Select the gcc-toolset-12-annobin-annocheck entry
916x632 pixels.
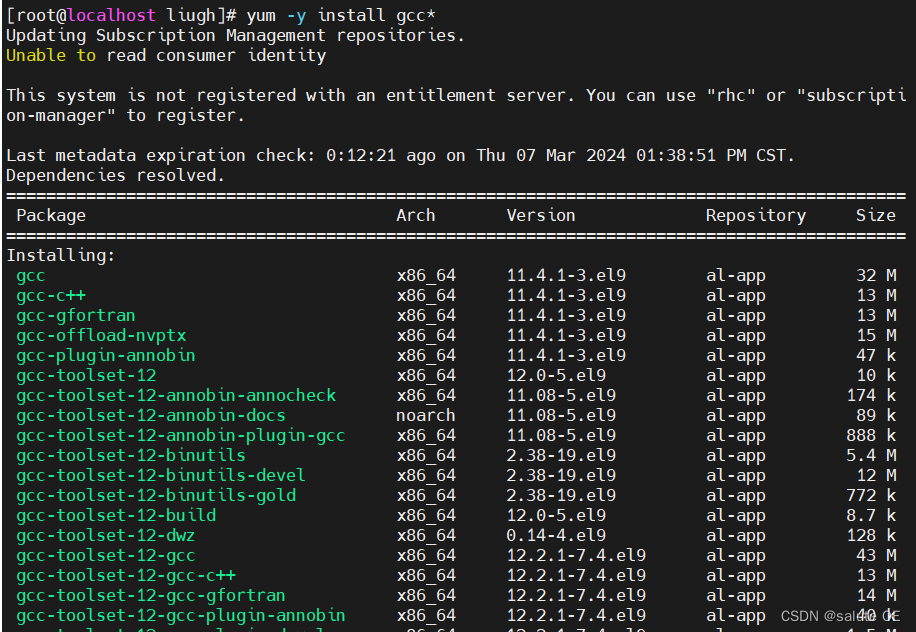[x=175, y=395]
